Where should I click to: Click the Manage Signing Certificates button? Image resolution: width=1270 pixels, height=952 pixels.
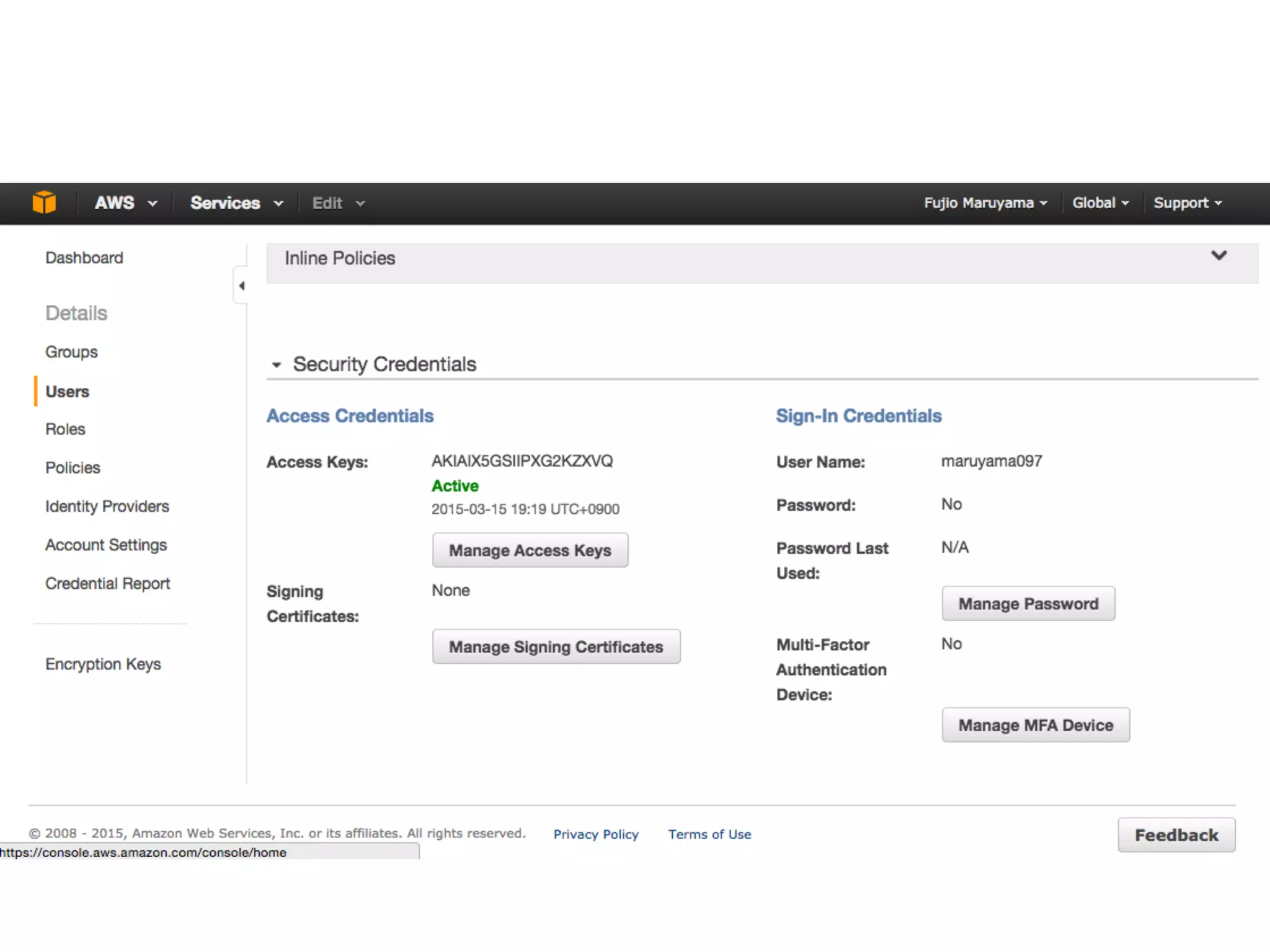pyautogui.click(x=556, y=647)
